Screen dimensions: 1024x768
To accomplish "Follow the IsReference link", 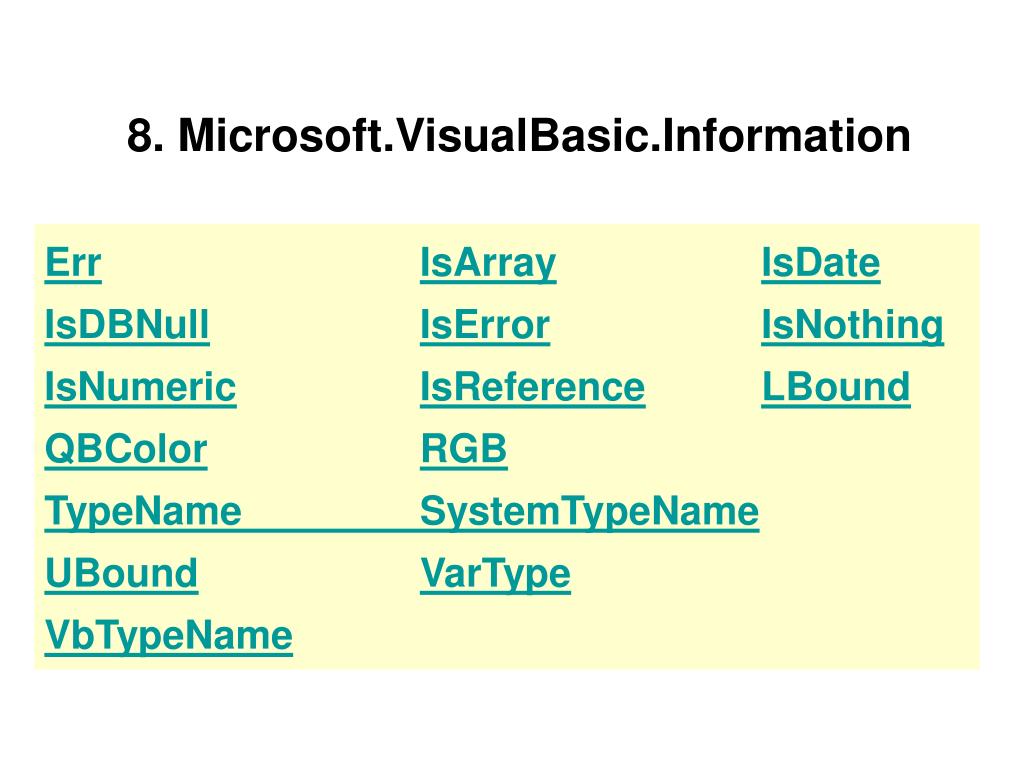I will pos(532,387).
